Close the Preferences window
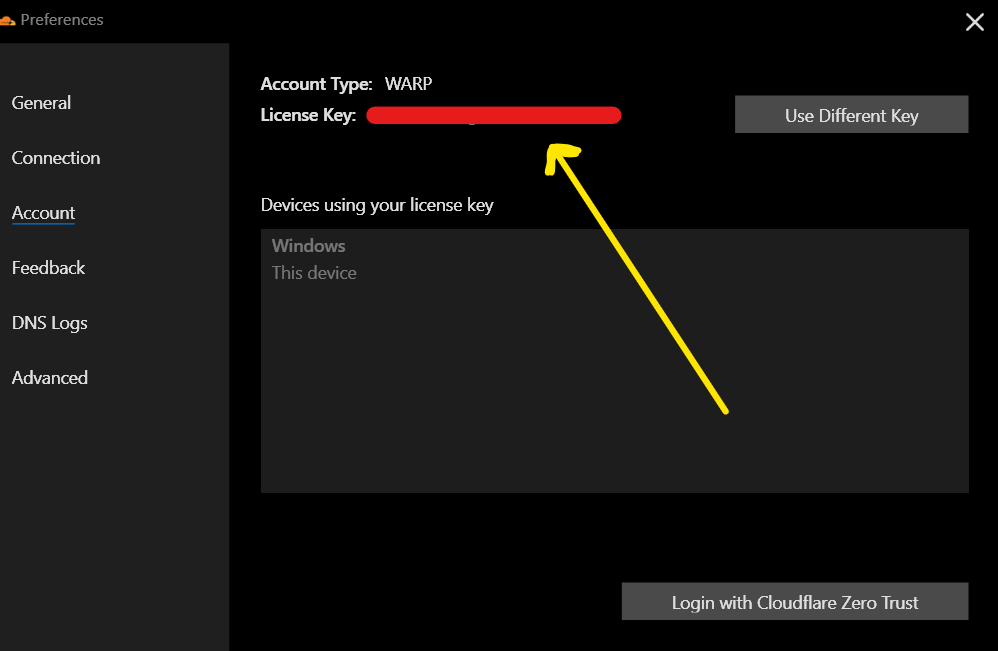Image resolution: width=998 pixels, height=651 pixels. 974,22
